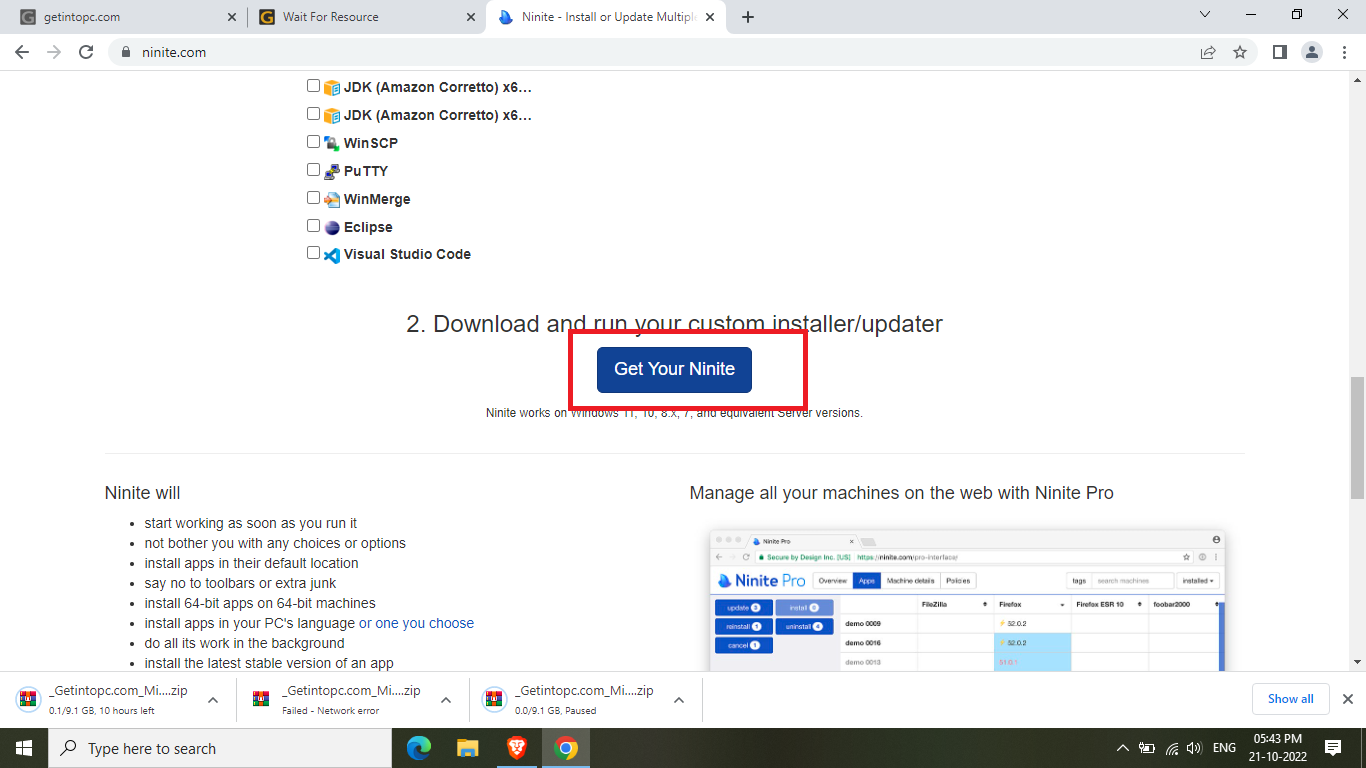Click the WinMerge app icon
The image size is (1366, 768).
click(x=332, y=199)
